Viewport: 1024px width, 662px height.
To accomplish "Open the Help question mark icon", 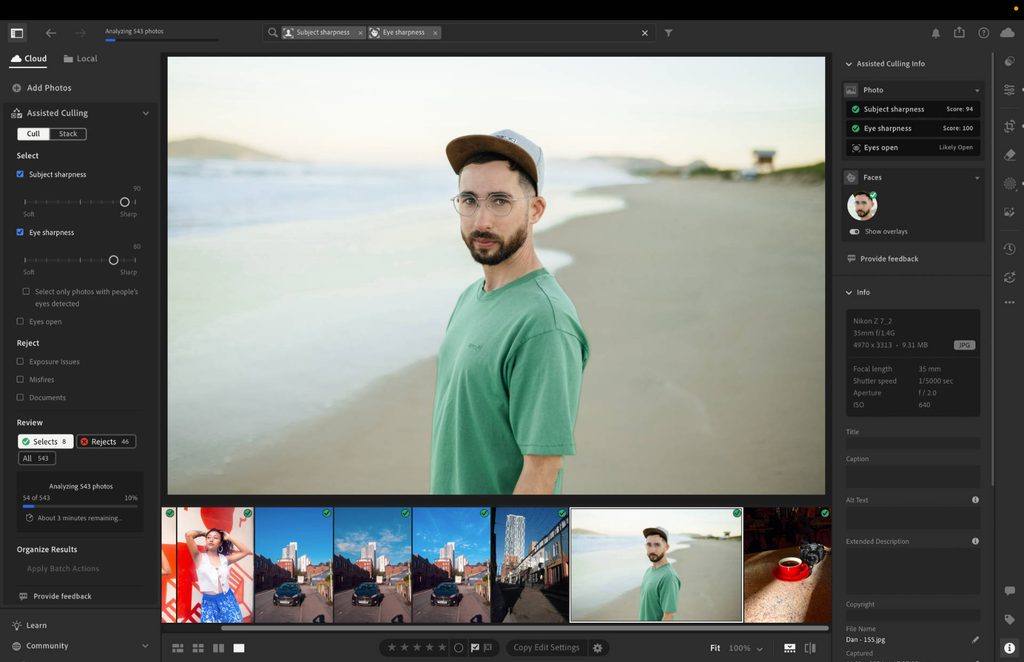I will point(984,33).
